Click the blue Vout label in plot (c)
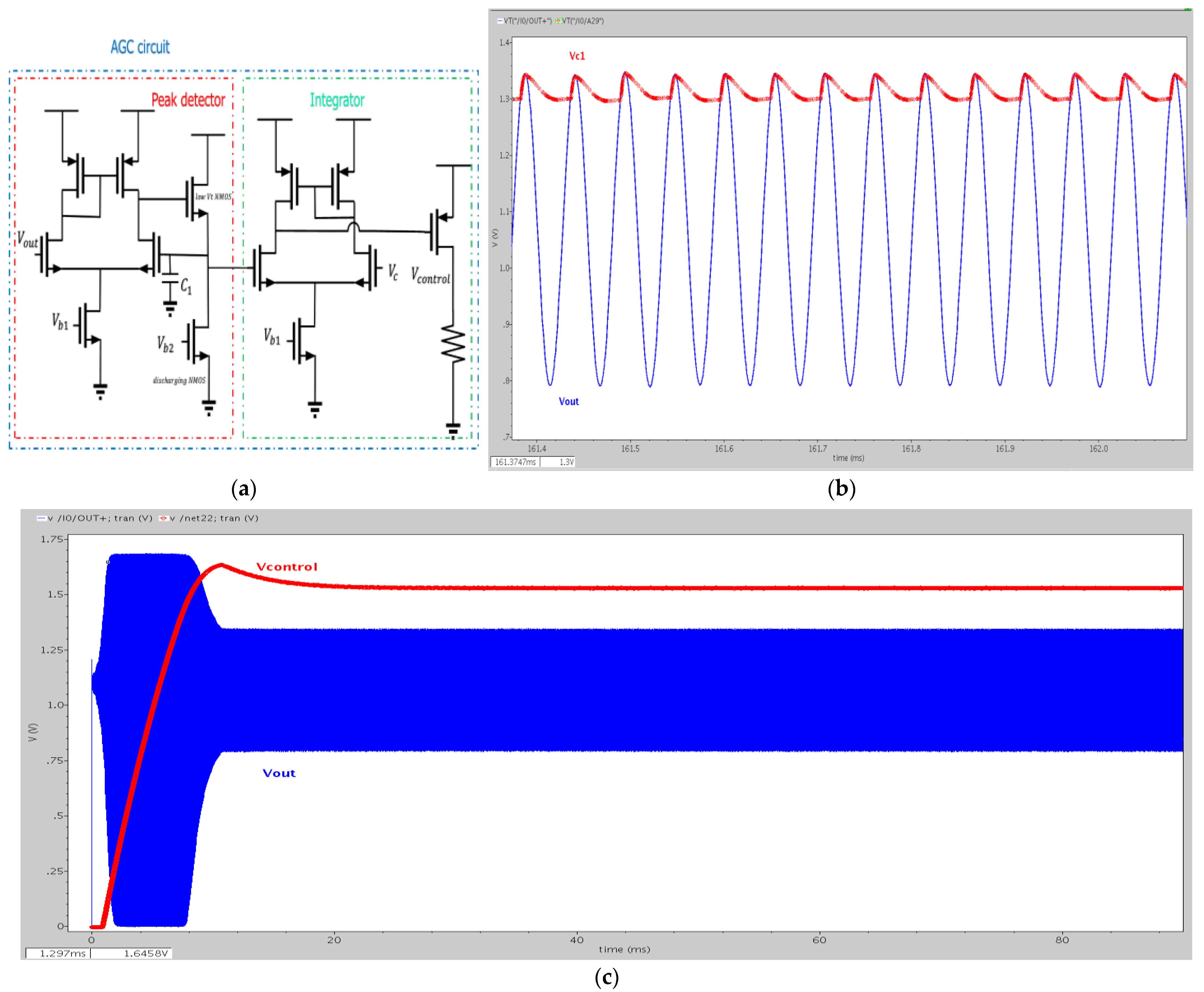The width and height of the screenshot is (1204, 992). click(x=279, y=773)
